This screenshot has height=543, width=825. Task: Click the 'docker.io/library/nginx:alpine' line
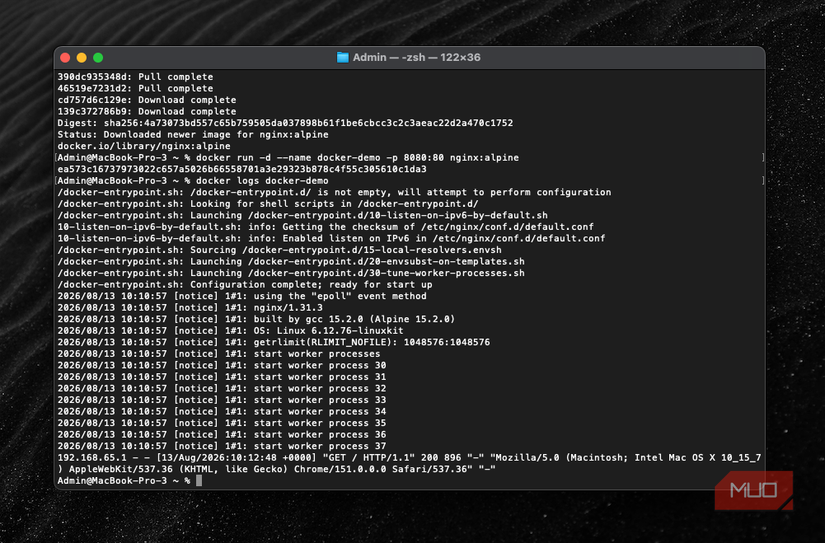coord(144,146)
